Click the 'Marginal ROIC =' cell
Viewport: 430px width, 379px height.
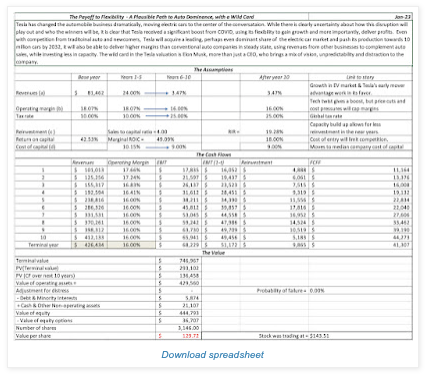[126, 139]
